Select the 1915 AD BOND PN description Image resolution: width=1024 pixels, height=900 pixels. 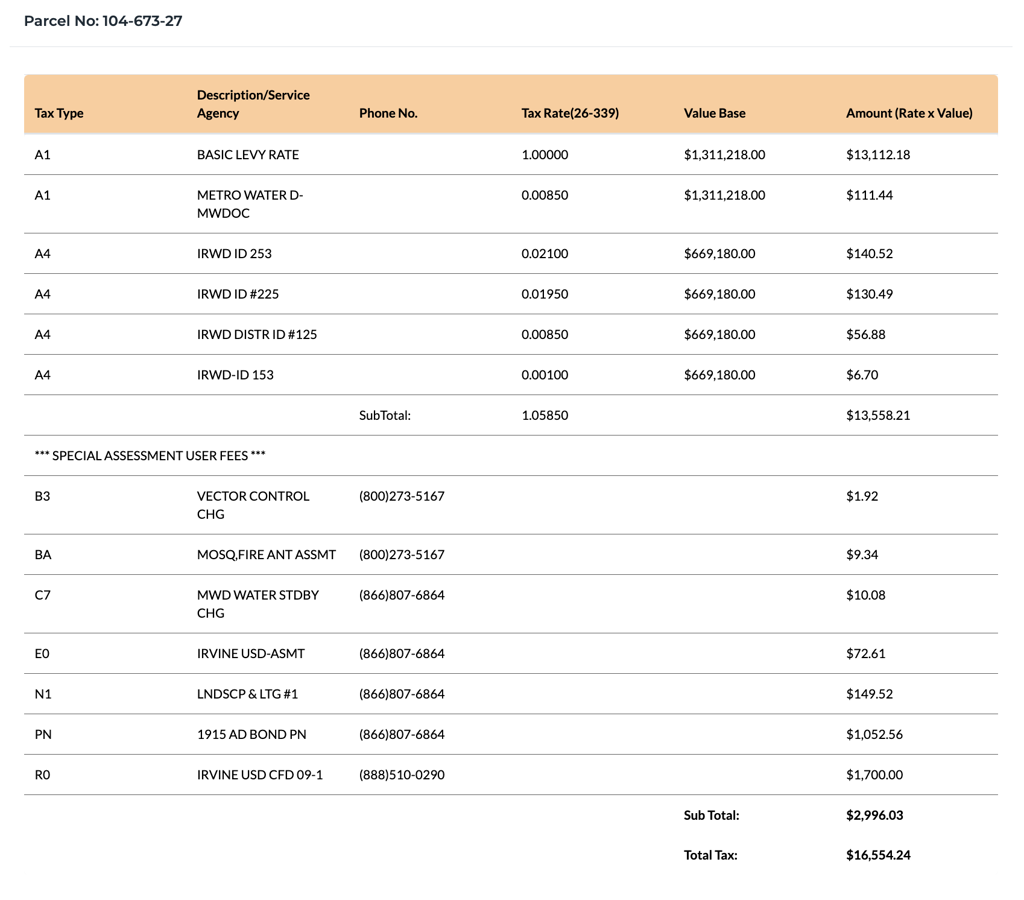pyautogui.click(x=251, y=735)
